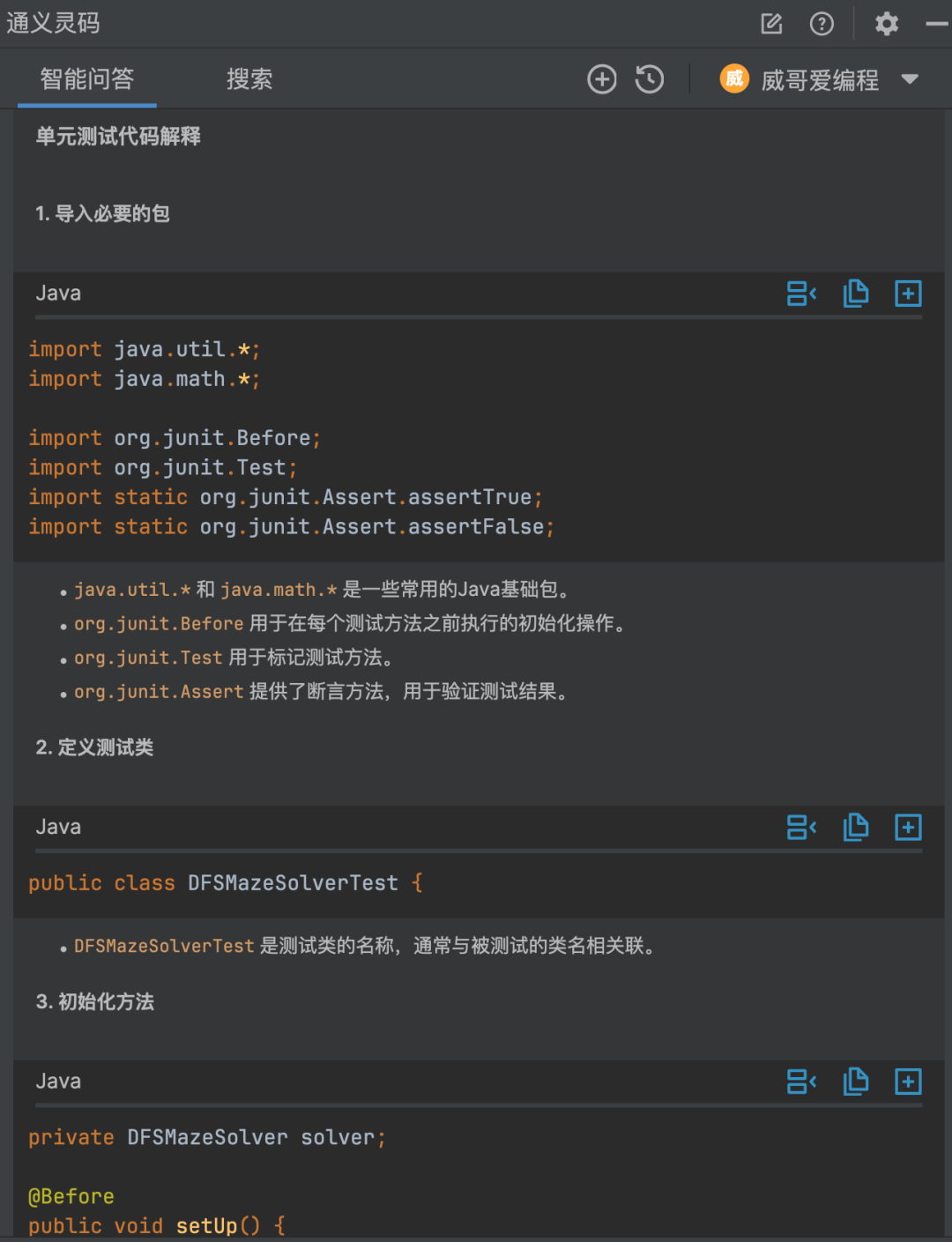Open the settings gear icon
Screen dimensions: 952x1242
[886, 24]
